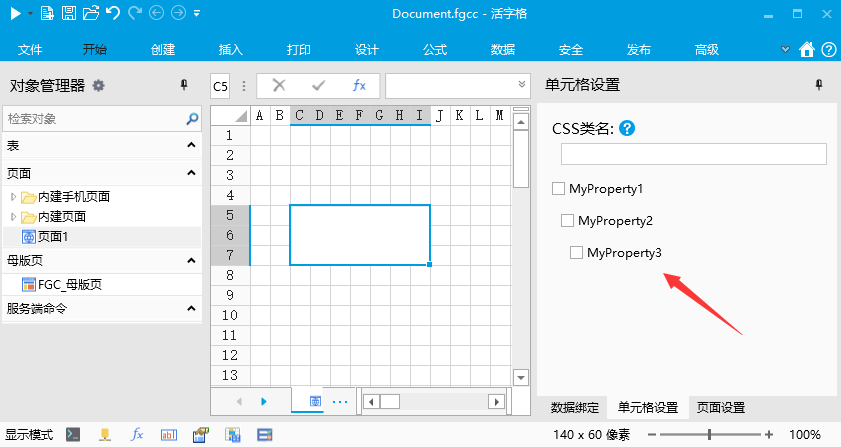Switch to the 创建 ribbon tab
This screenshot has height=447, width=841.
(x=163, y=50)
